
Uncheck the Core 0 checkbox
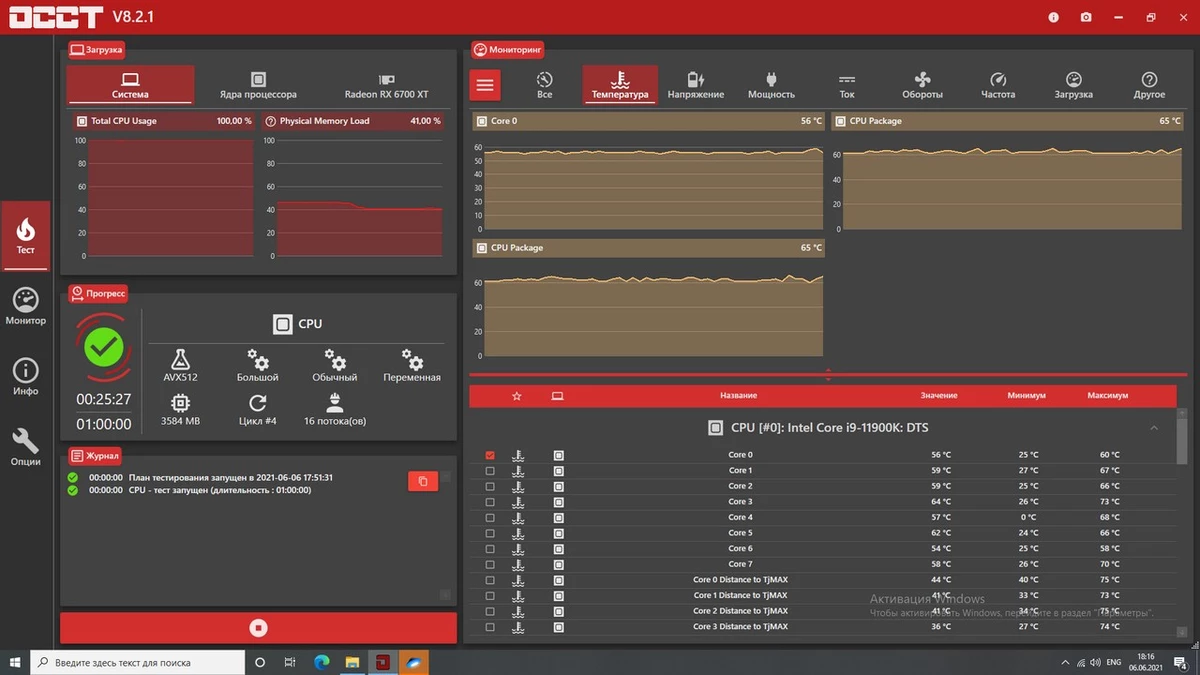(490, 455)
